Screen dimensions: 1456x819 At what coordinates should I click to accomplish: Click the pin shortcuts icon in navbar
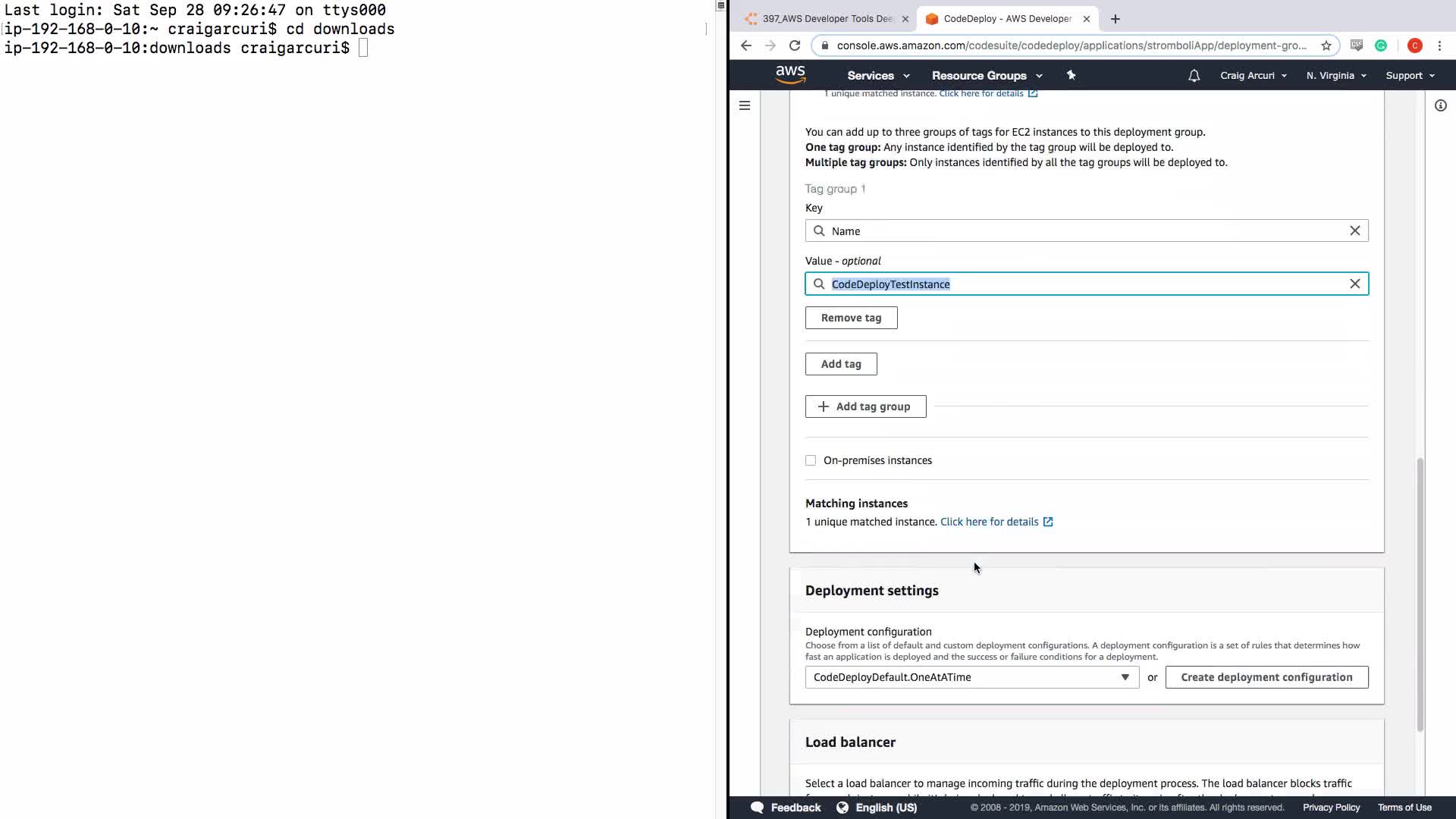pos(1071,75)
